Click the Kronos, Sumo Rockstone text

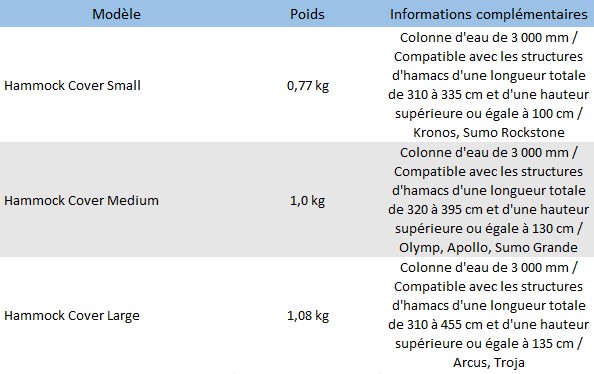[x=489, y=132]
